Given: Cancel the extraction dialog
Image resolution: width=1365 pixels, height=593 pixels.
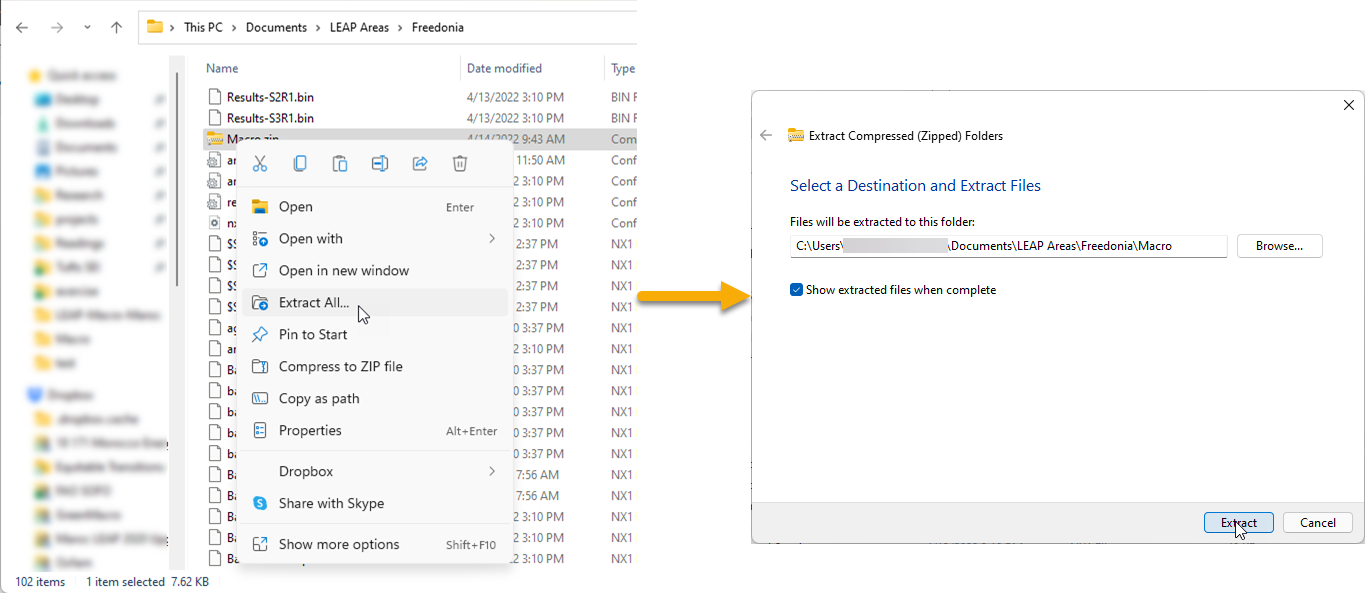Looking at the screenshot, I should point(1317,523).
